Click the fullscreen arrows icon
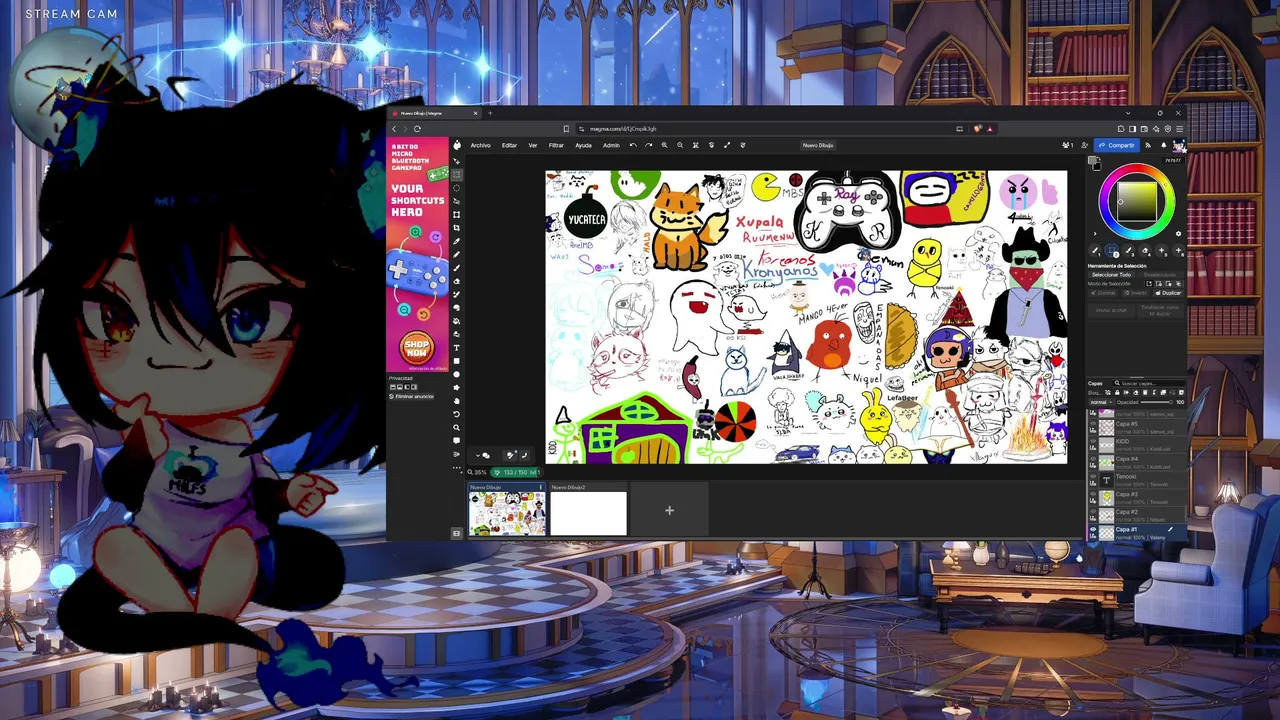The width and height of the screenshot is (1280, 720). 727,145
